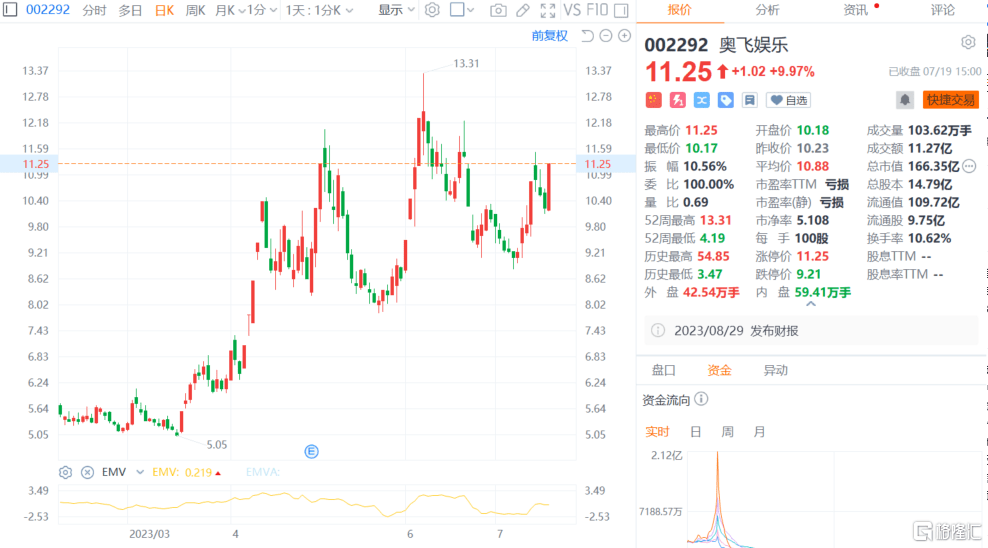The width and height of the screenshot is (988, 548).
Task: Expand the 显示 display dropdown
Action: (397, 10)
